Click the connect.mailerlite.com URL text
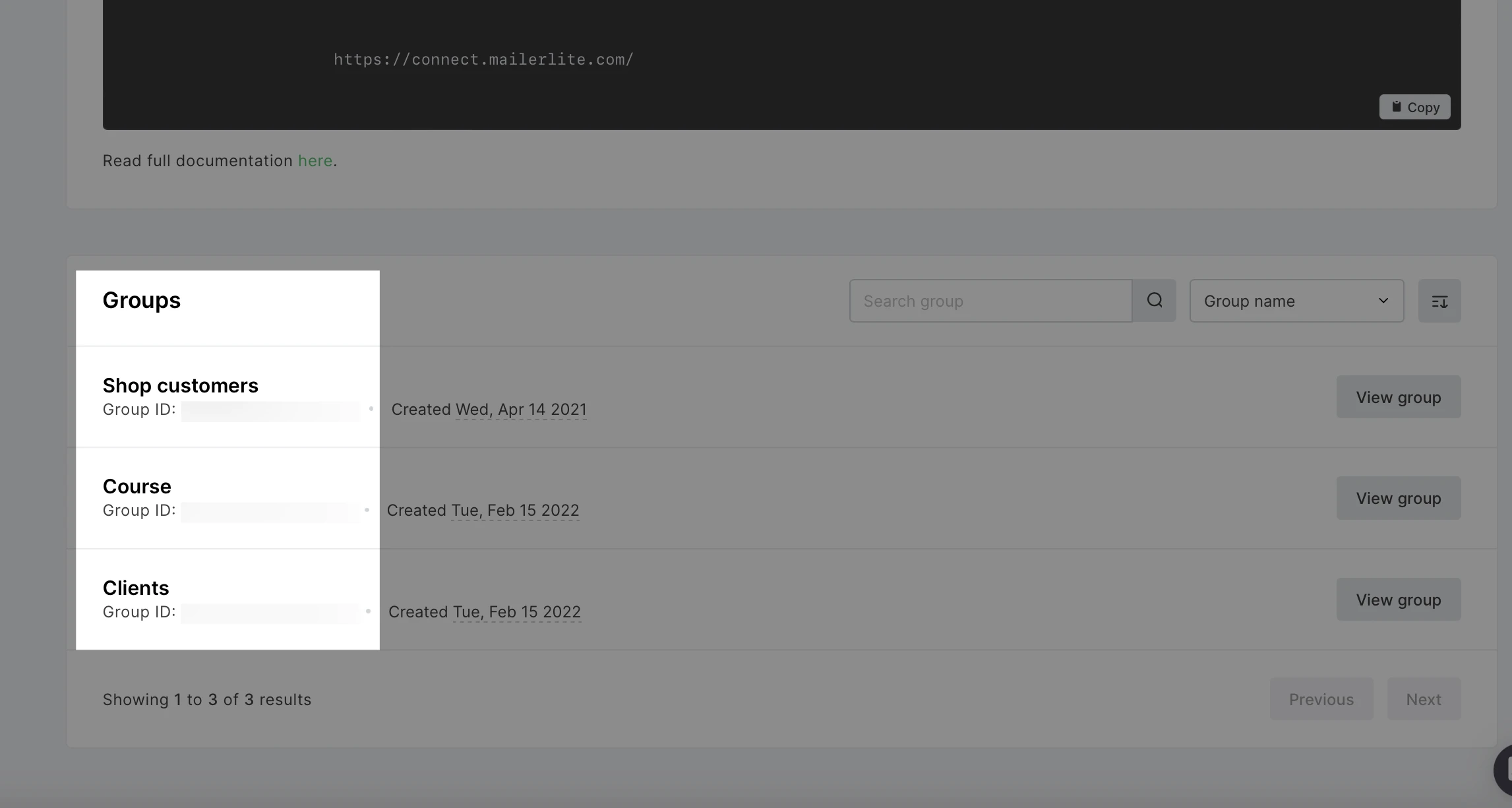 coord(483,59)
